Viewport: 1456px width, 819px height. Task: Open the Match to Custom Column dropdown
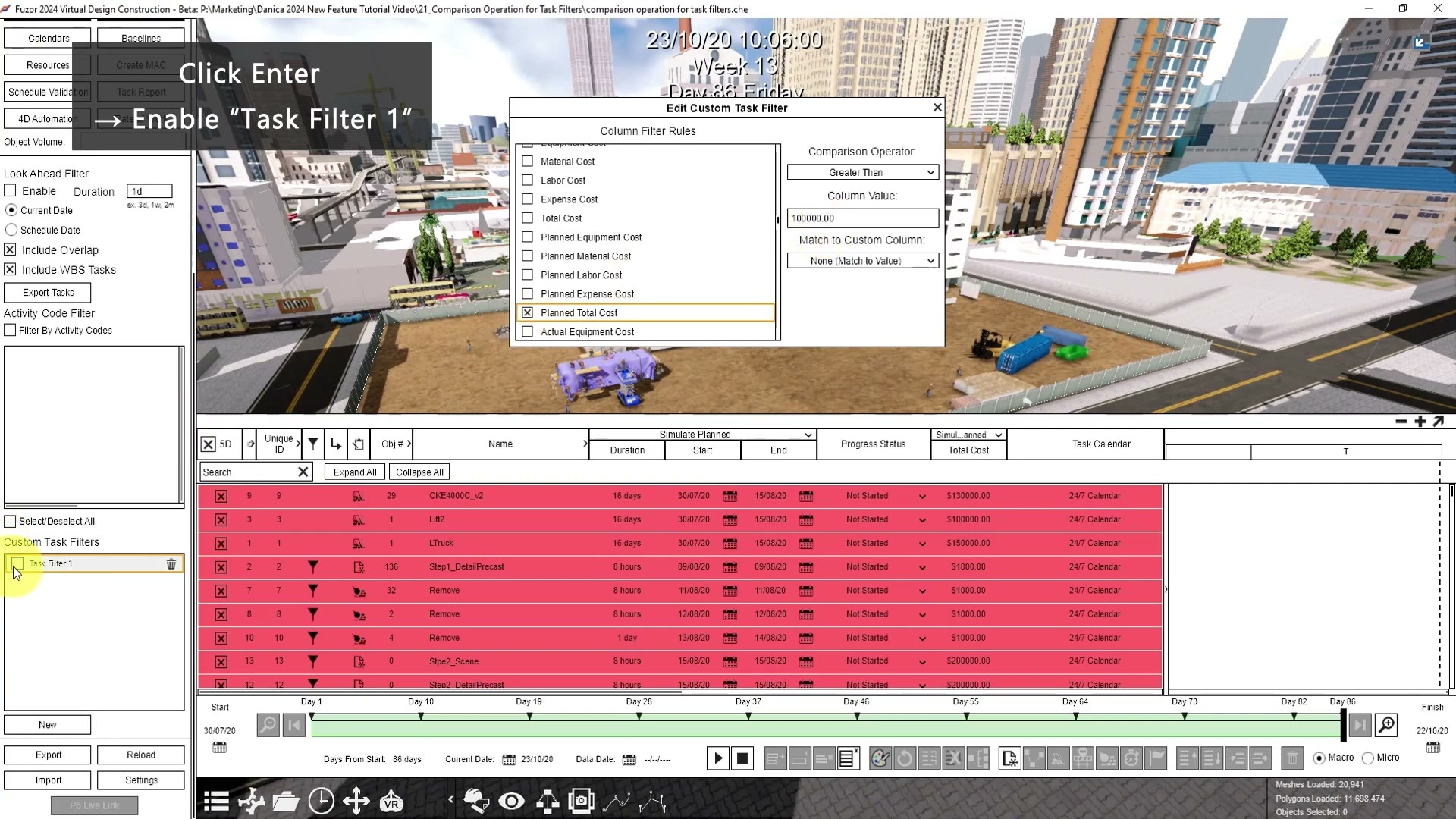(863, 261)
